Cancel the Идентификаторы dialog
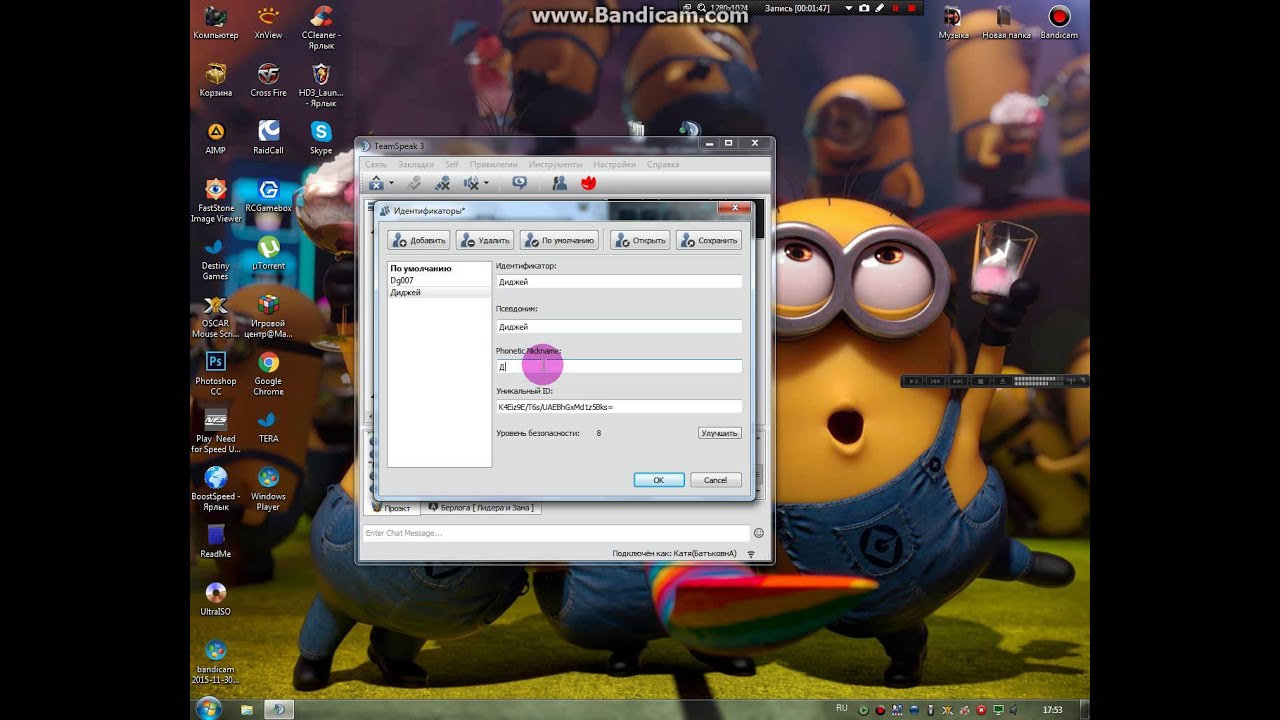The height and width of the screenshot is (720, 1280). [x=716, y=480]
